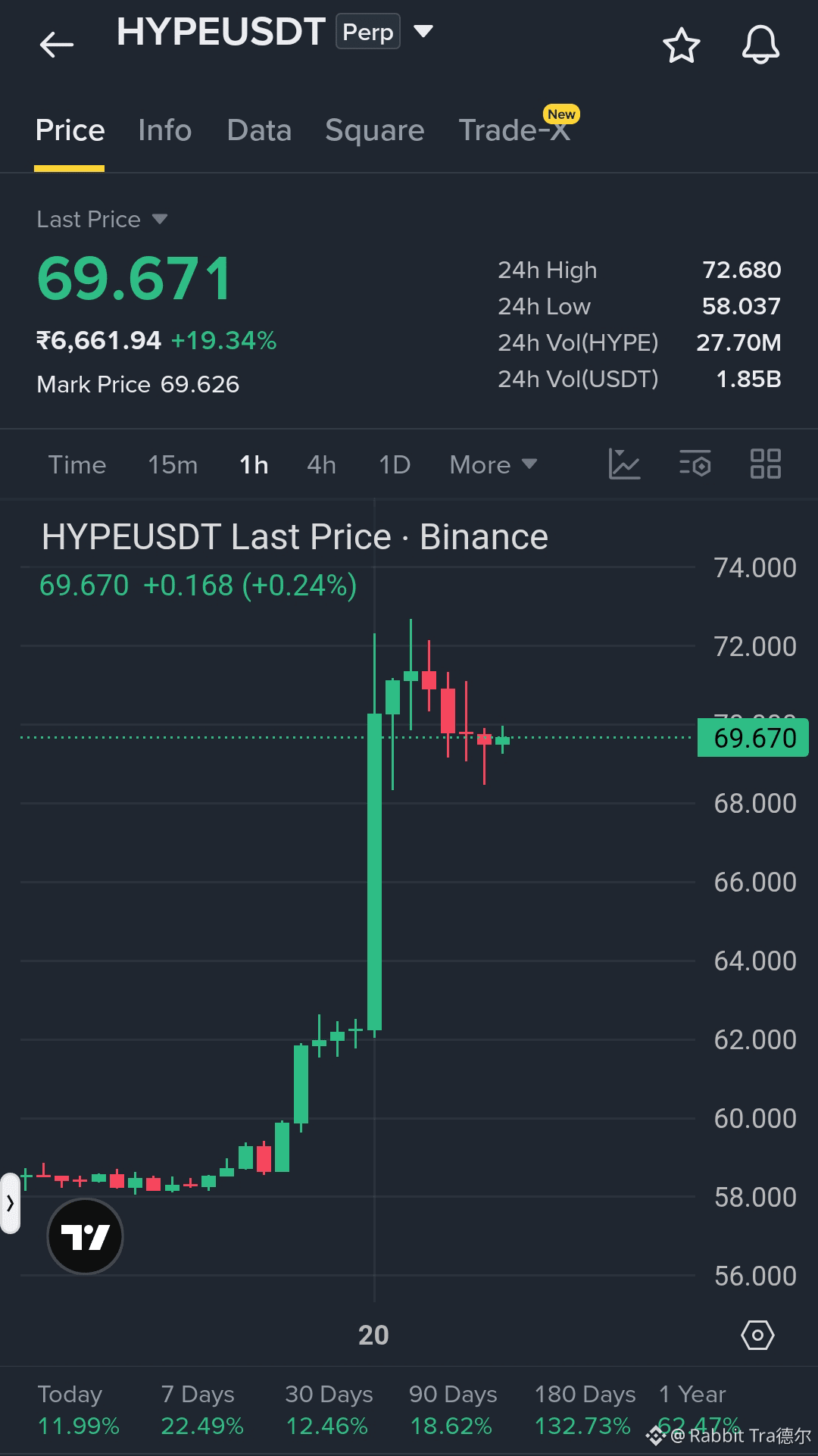Screen dimensions: 818x1456
Task: Tap the current price label 69.670
Action: (753, 738)
